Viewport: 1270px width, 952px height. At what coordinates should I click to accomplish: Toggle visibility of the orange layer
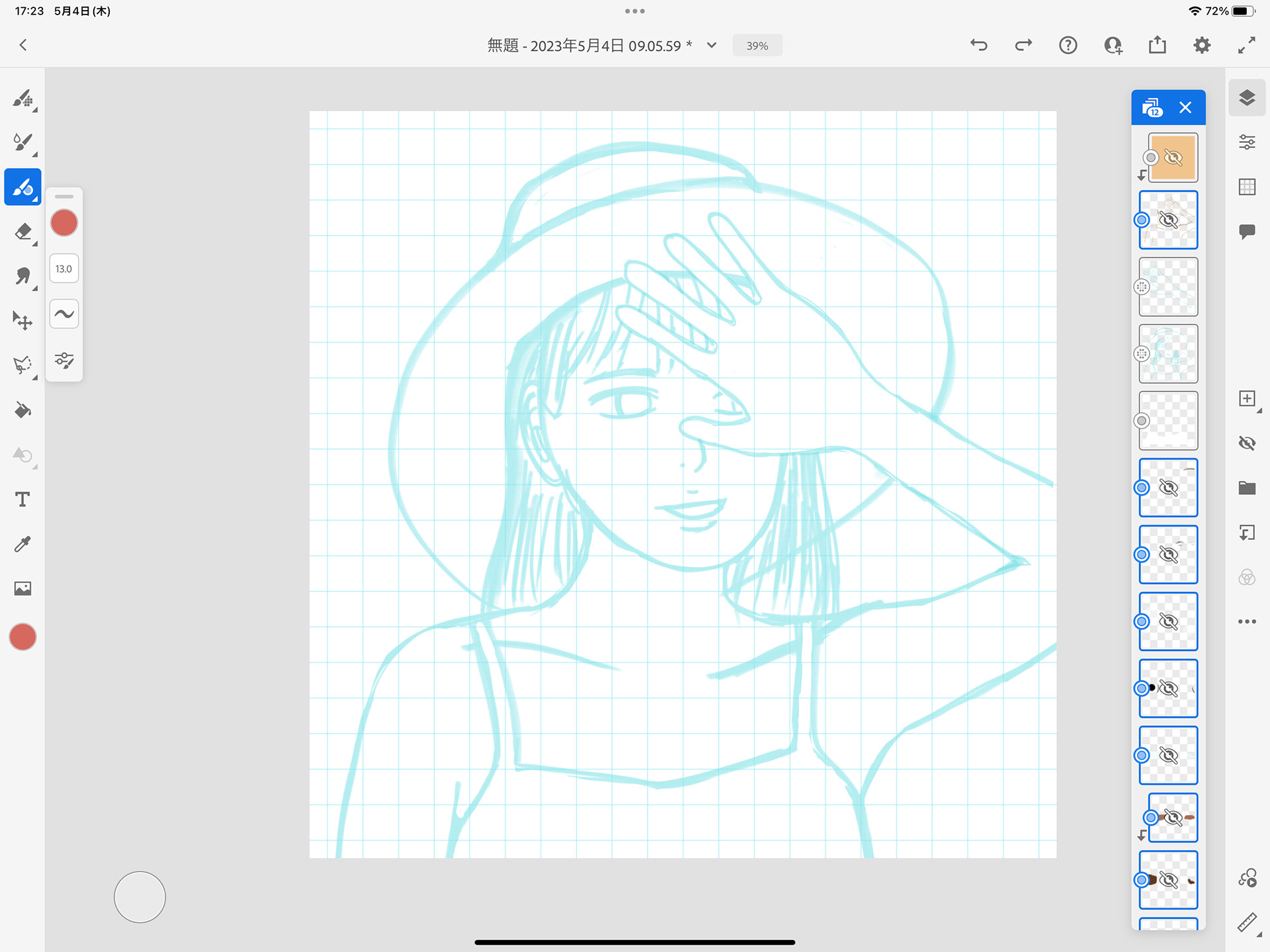pos(1173,157)
